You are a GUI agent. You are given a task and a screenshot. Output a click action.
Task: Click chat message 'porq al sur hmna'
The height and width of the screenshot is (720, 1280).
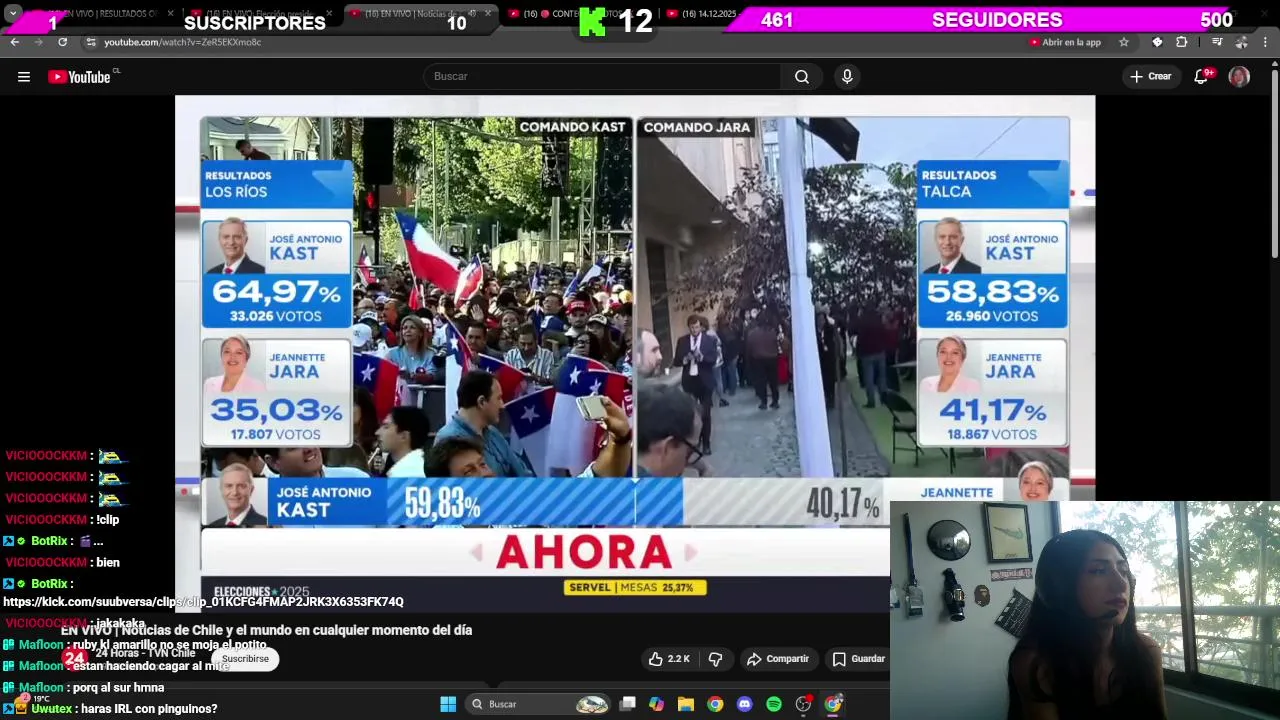pos(118,688)
